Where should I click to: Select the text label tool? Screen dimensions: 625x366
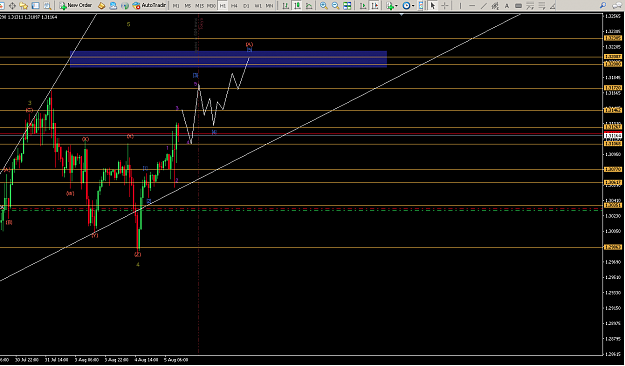coord(518,6)
